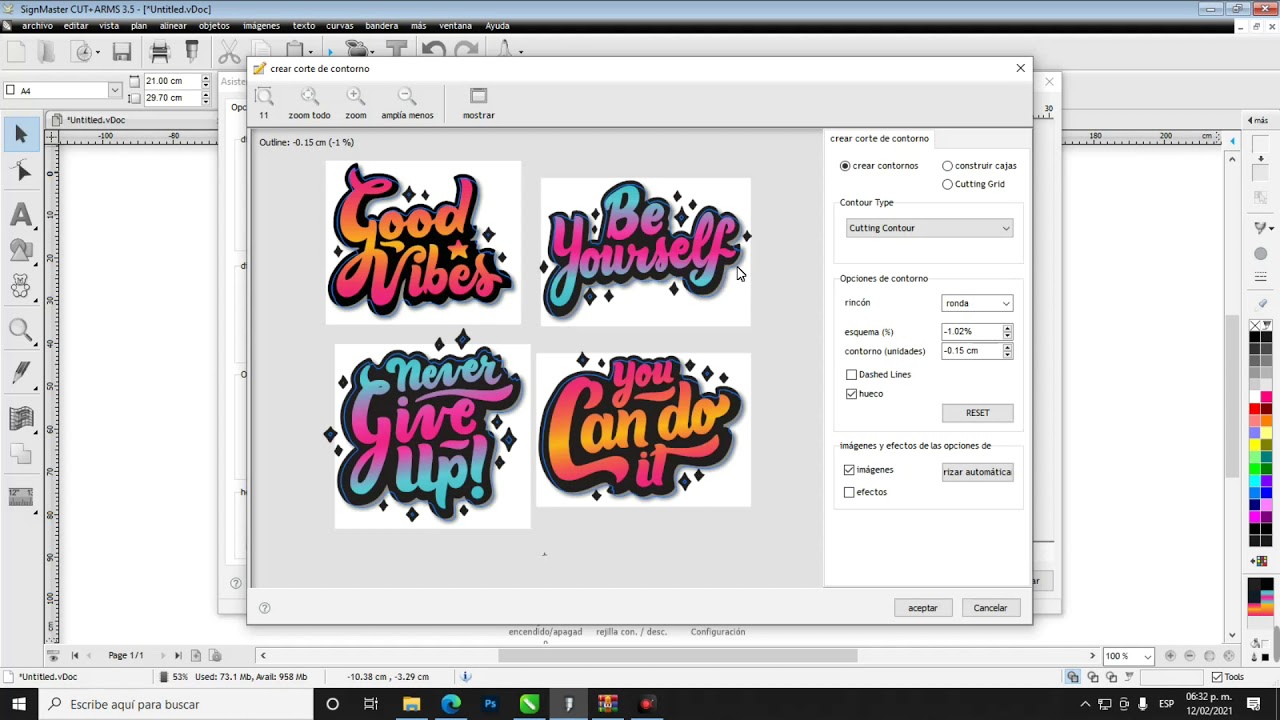Click the help question mark in dialog
Viewport: 1280px width, 720px height.
(x=265, y=608)
